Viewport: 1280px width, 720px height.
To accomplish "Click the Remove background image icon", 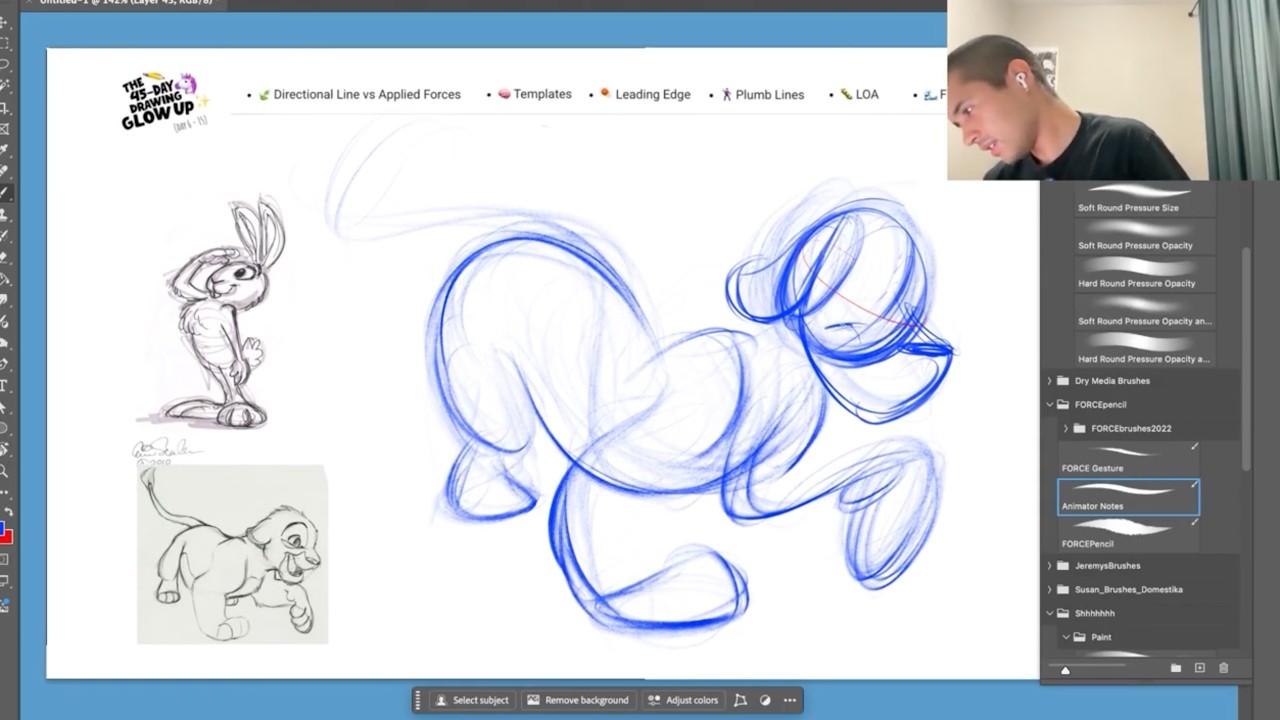I will tap(533, 700).
